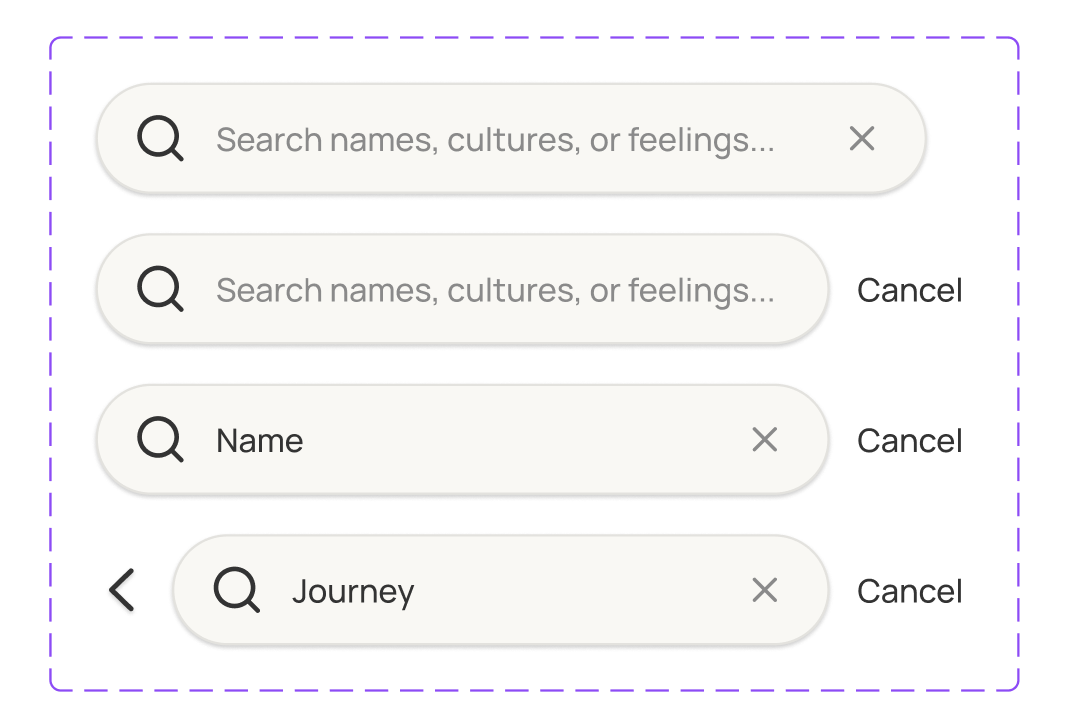
Task: Clear the Name search text with the X
Action: pos(764,440)
